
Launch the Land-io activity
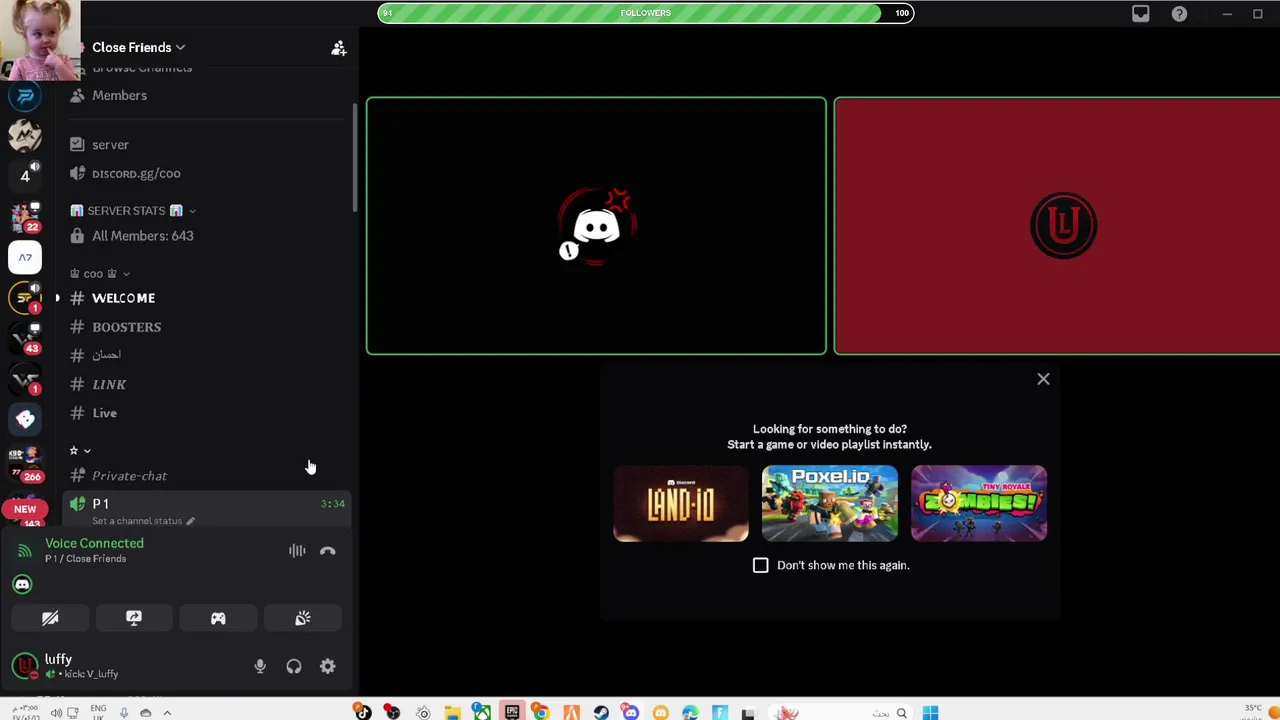(681, 503)
